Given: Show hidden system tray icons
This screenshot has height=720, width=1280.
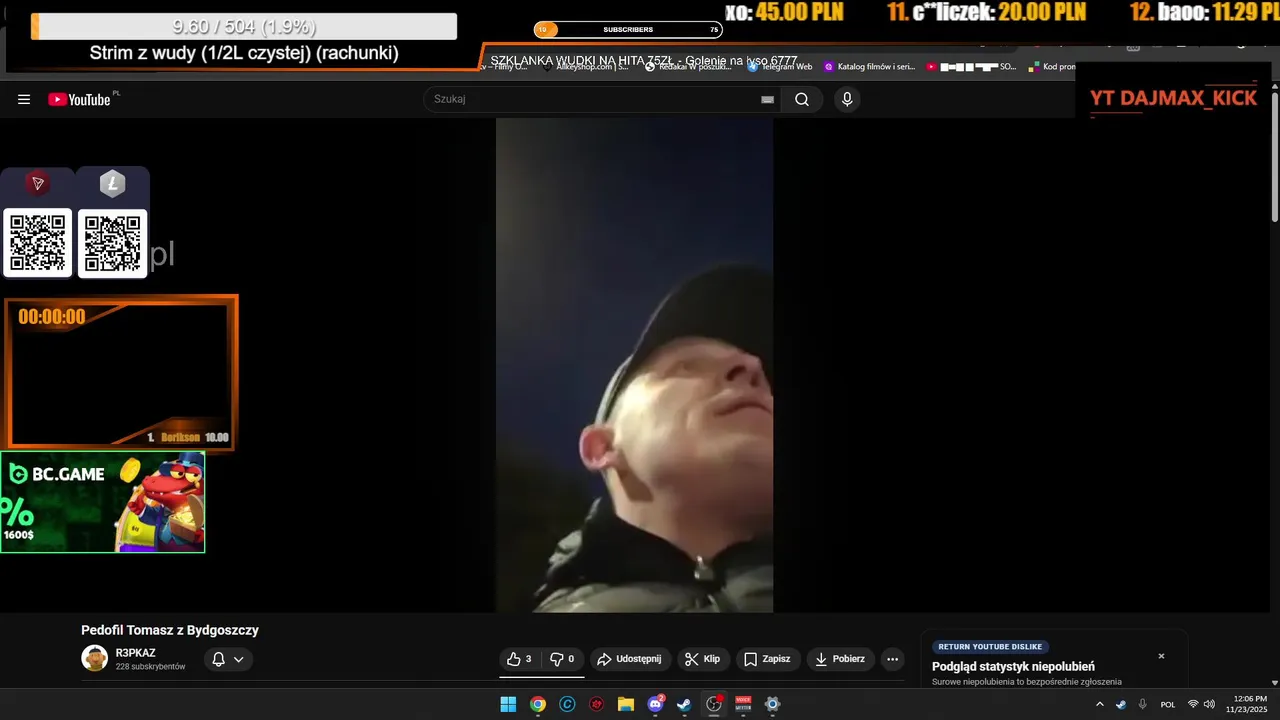Looking at the screenshot, I should [x=1100, y=704].
